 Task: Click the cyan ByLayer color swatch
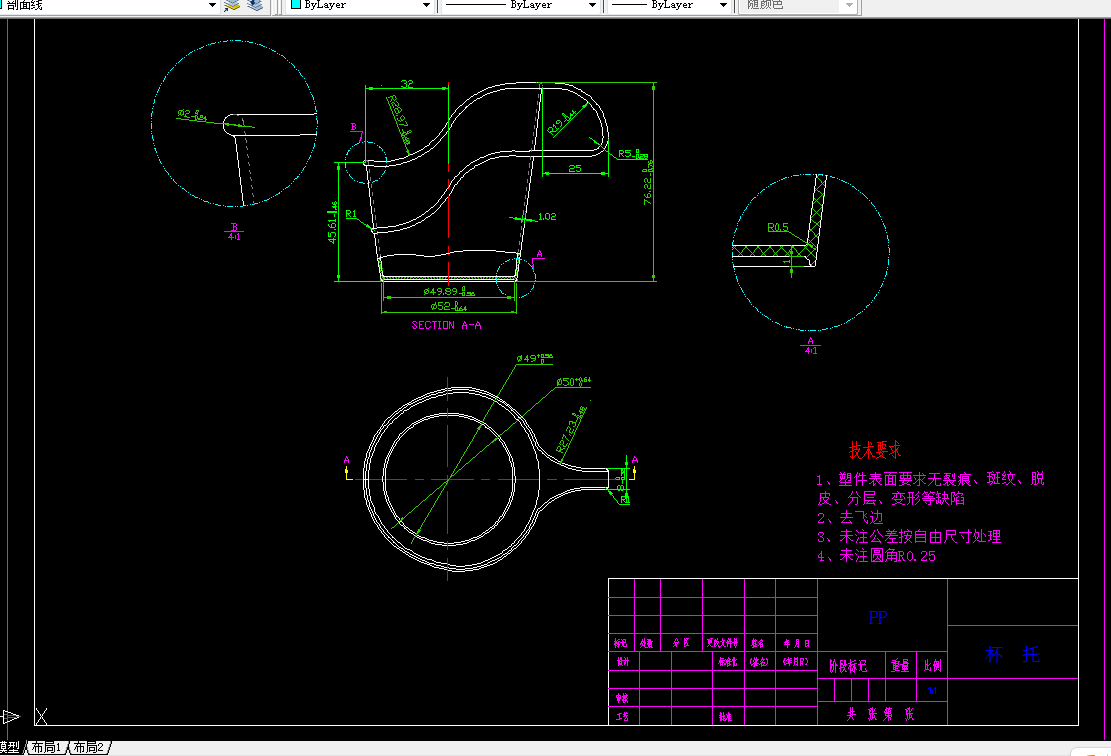tap(296, 4)
